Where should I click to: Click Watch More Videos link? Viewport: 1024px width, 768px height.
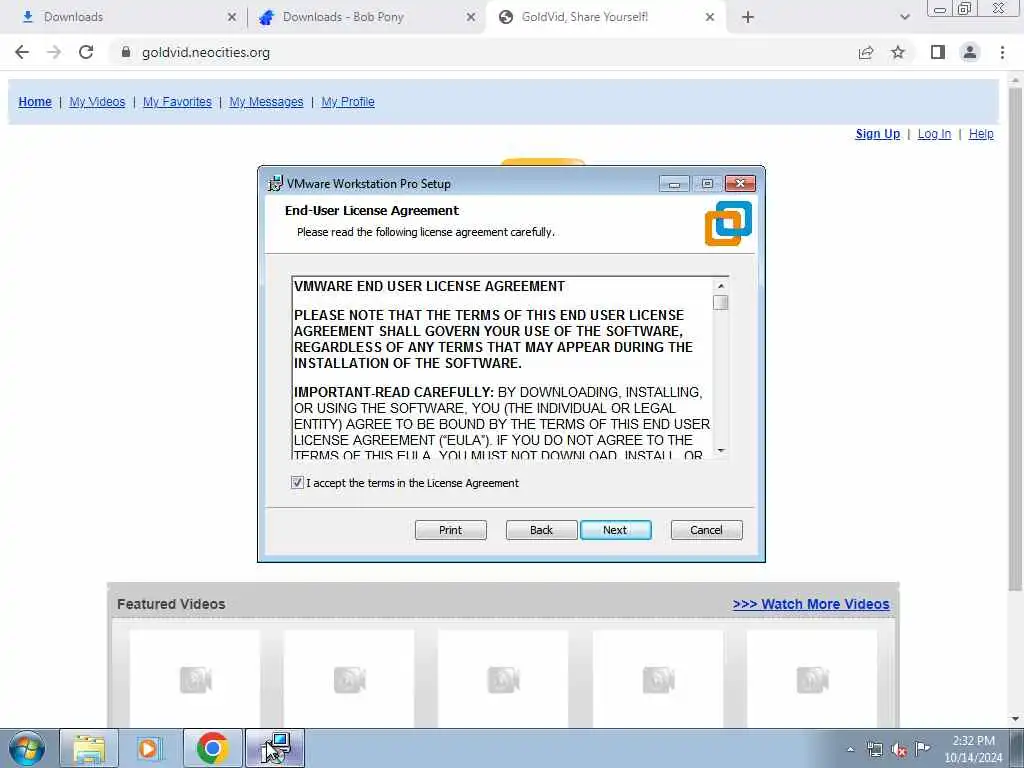[x=810, y=604]
